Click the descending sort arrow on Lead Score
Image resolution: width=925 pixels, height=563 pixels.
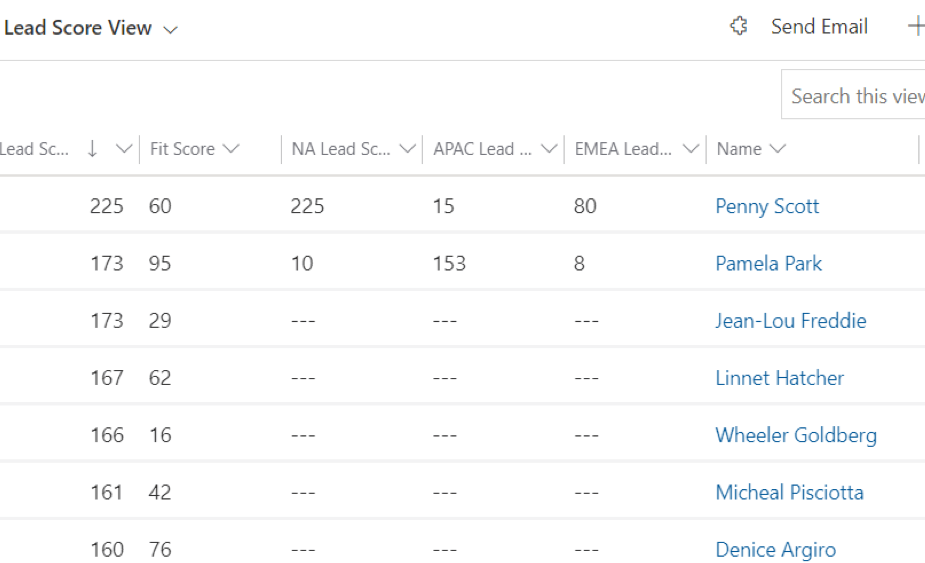(x=93, y=149)
